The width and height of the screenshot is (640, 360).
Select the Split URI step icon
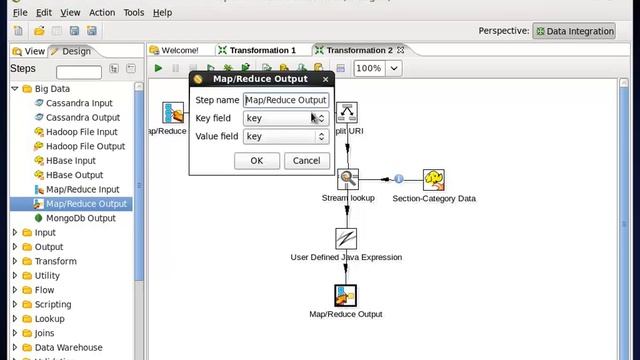pos(347,112)
